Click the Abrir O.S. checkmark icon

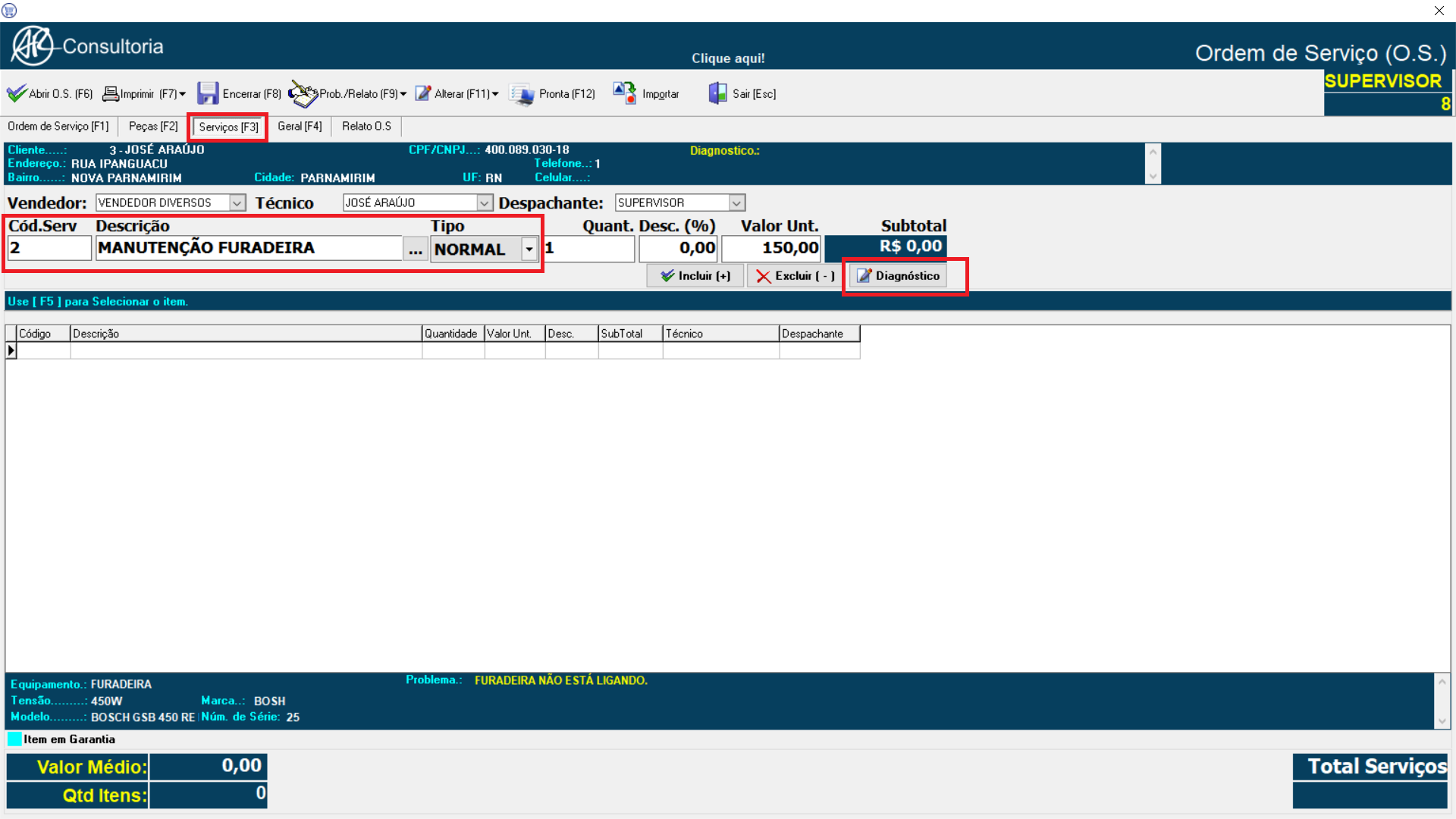pyautogui.click(x=17, y=93)
